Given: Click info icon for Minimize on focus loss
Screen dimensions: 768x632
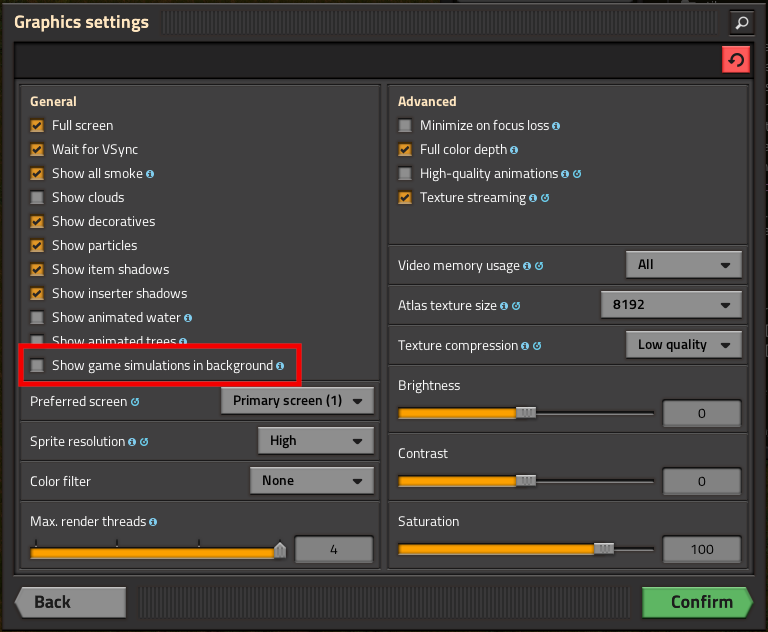Looking at the screenshot, I should click(x=556, y=126).
